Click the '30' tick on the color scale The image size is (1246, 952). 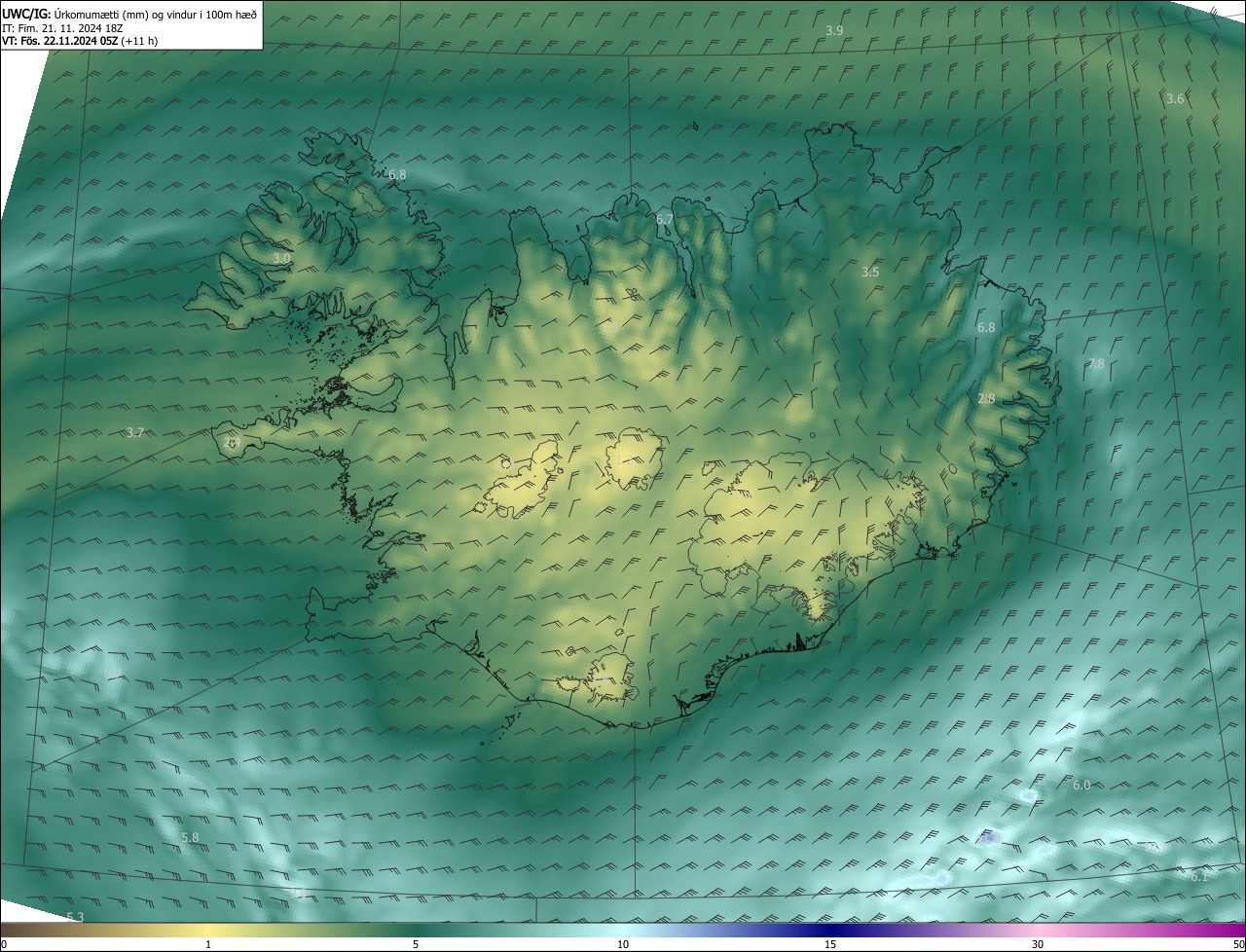[1038, 944]
